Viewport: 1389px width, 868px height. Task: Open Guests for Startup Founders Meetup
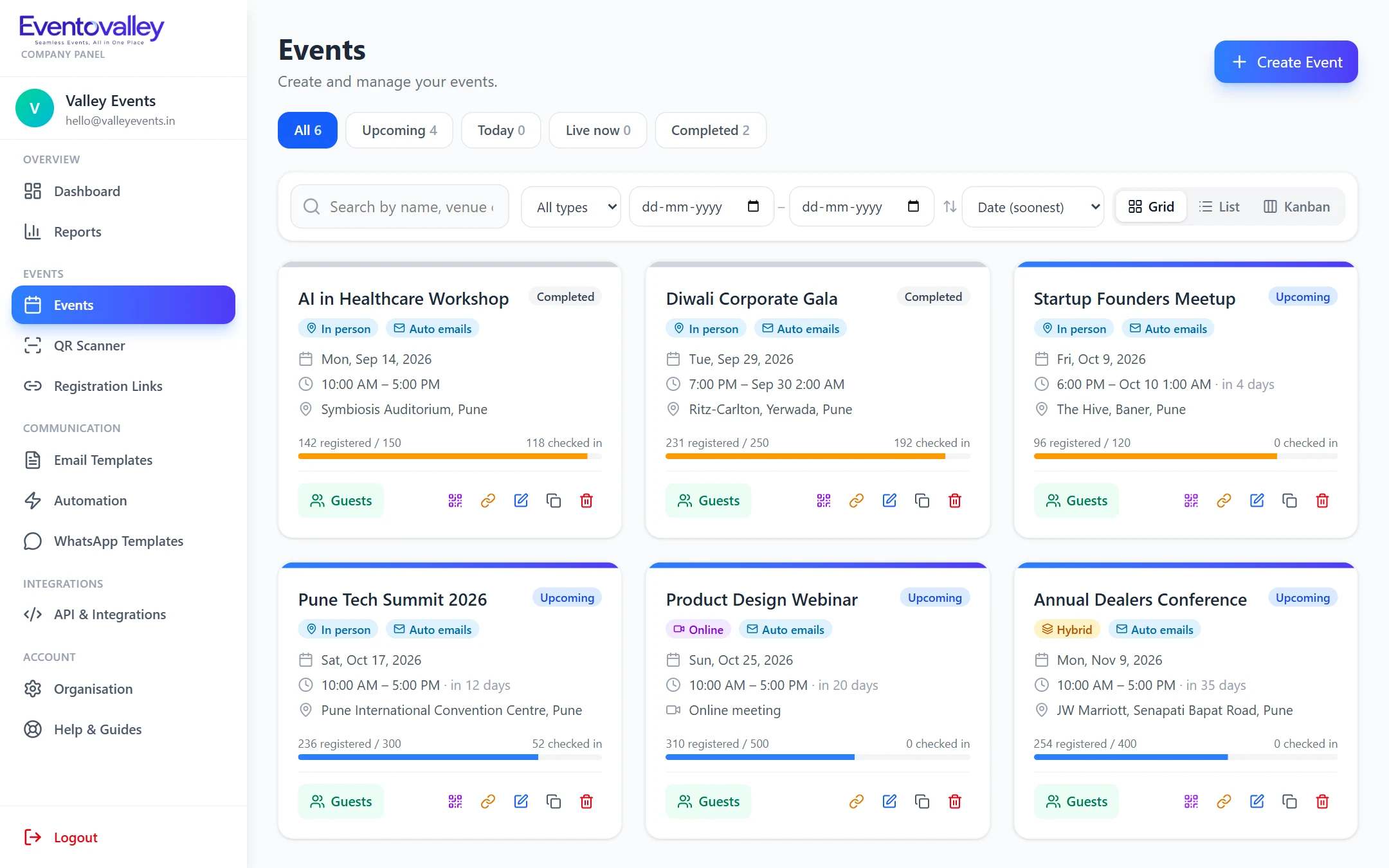coord(1076,500)
